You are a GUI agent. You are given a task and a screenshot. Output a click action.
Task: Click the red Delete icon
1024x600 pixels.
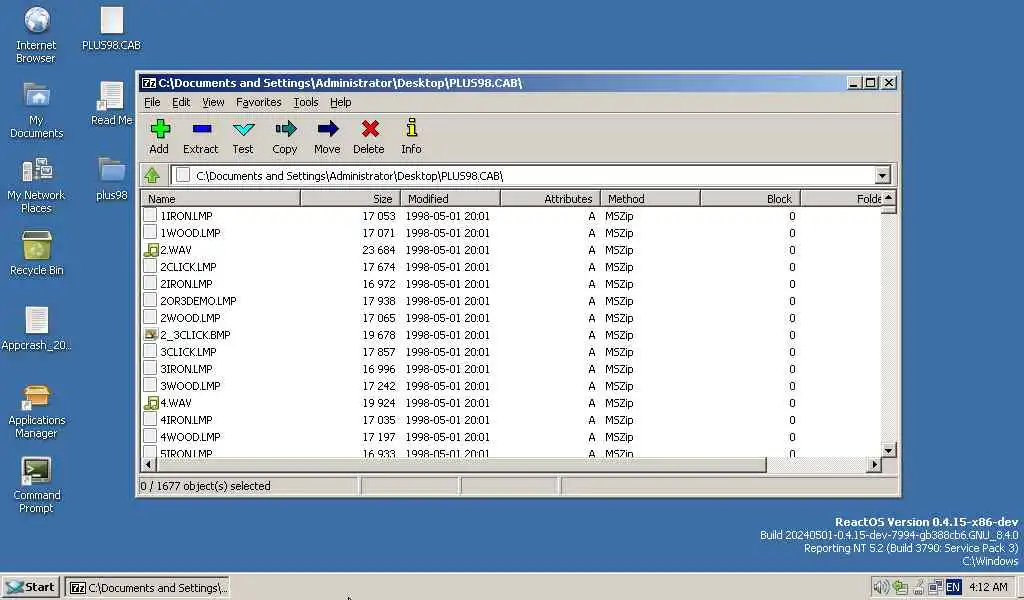370,129
